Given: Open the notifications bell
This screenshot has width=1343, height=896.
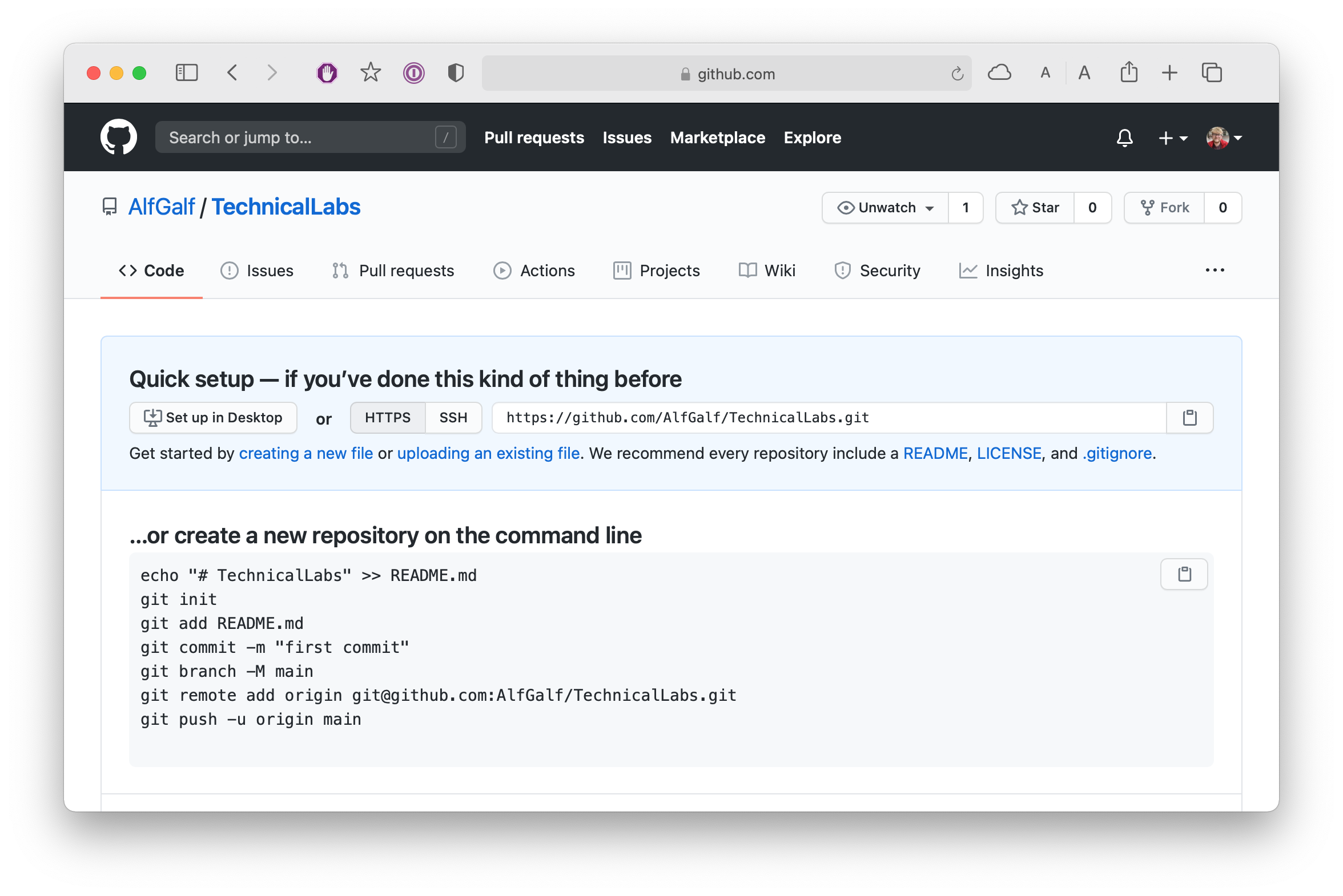Looking at the screenshot, I should [1125, 138].
